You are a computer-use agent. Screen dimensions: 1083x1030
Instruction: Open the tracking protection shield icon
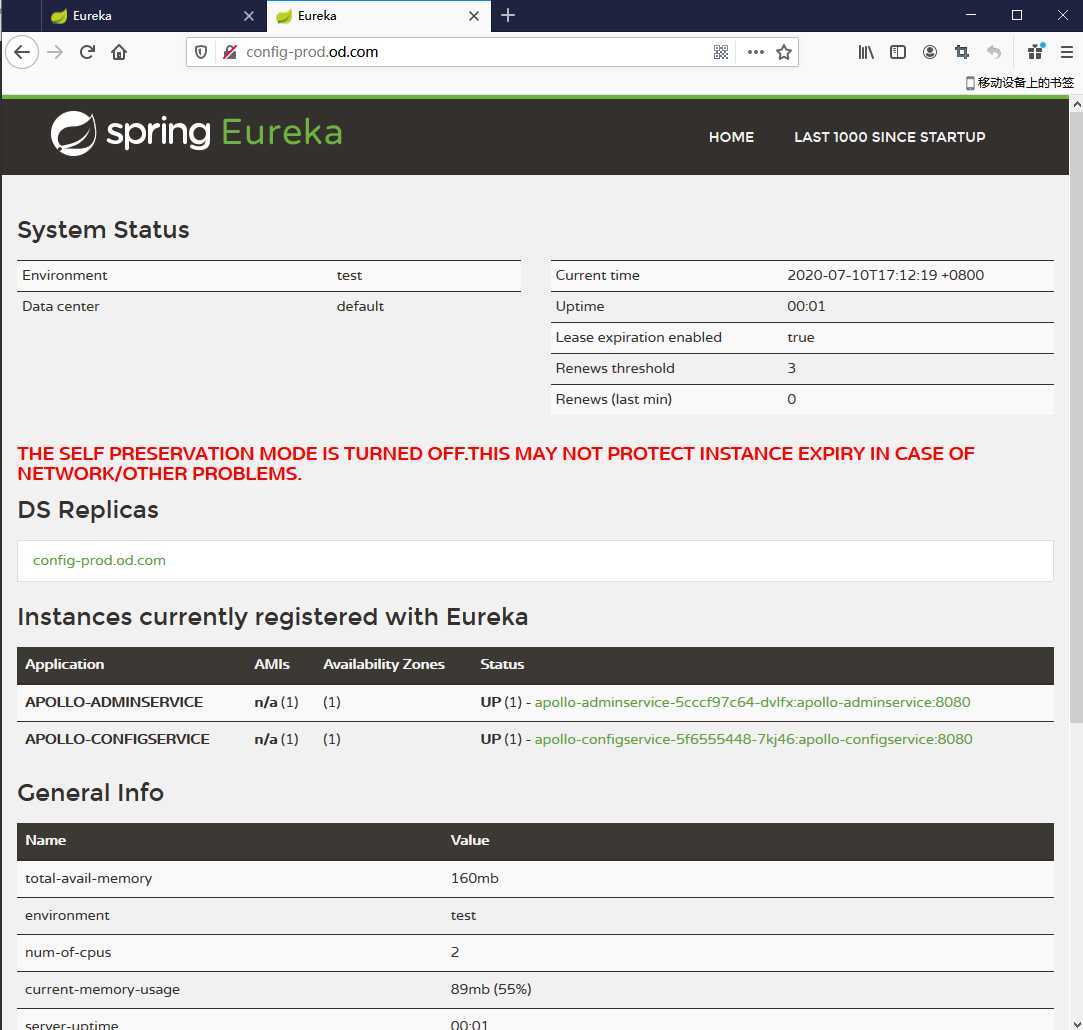[201, 52]
